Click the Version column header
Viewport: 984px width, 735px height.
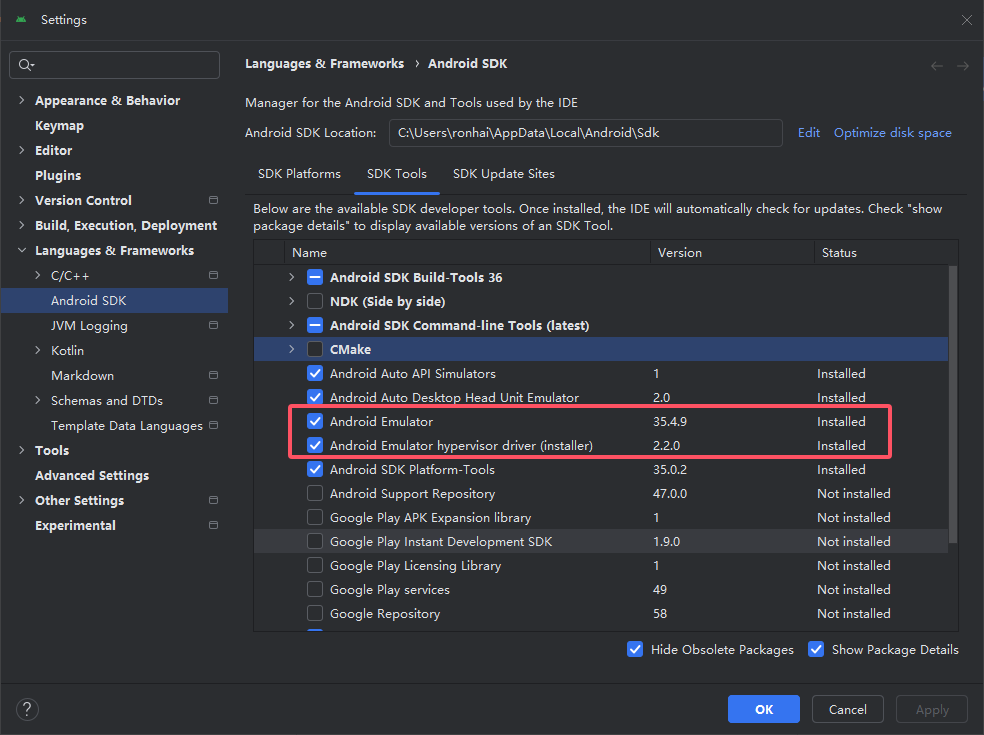click(732, 252)
